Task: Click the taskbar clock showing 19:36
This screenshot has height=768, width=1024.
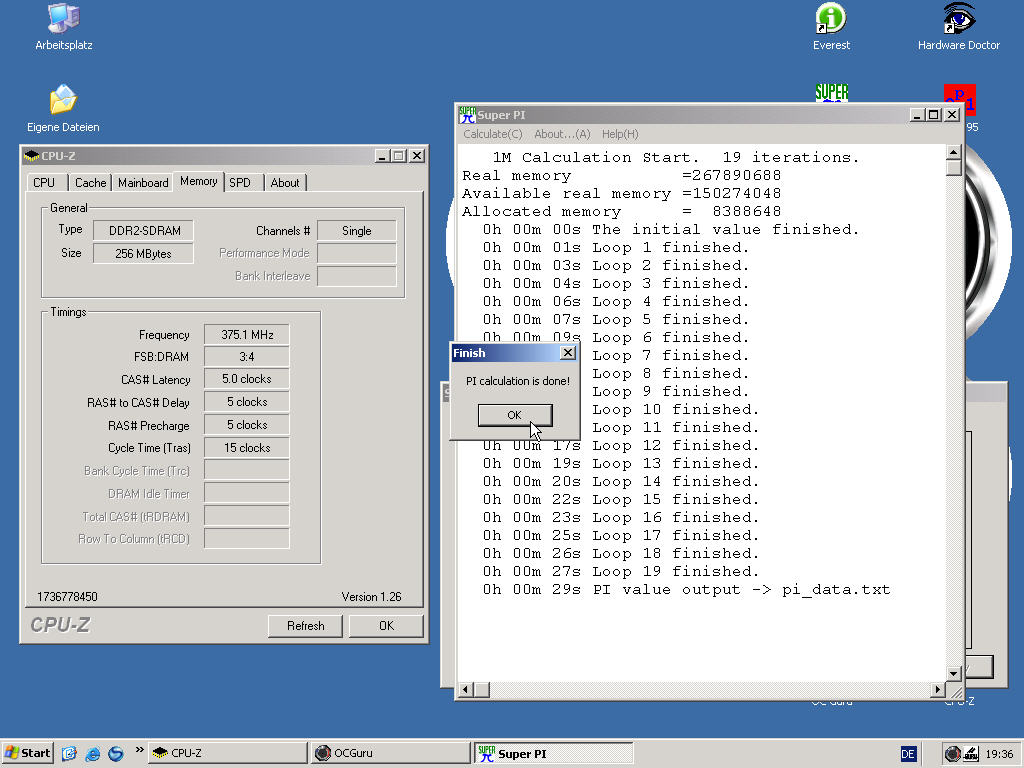Action: [x=999, y=754]
